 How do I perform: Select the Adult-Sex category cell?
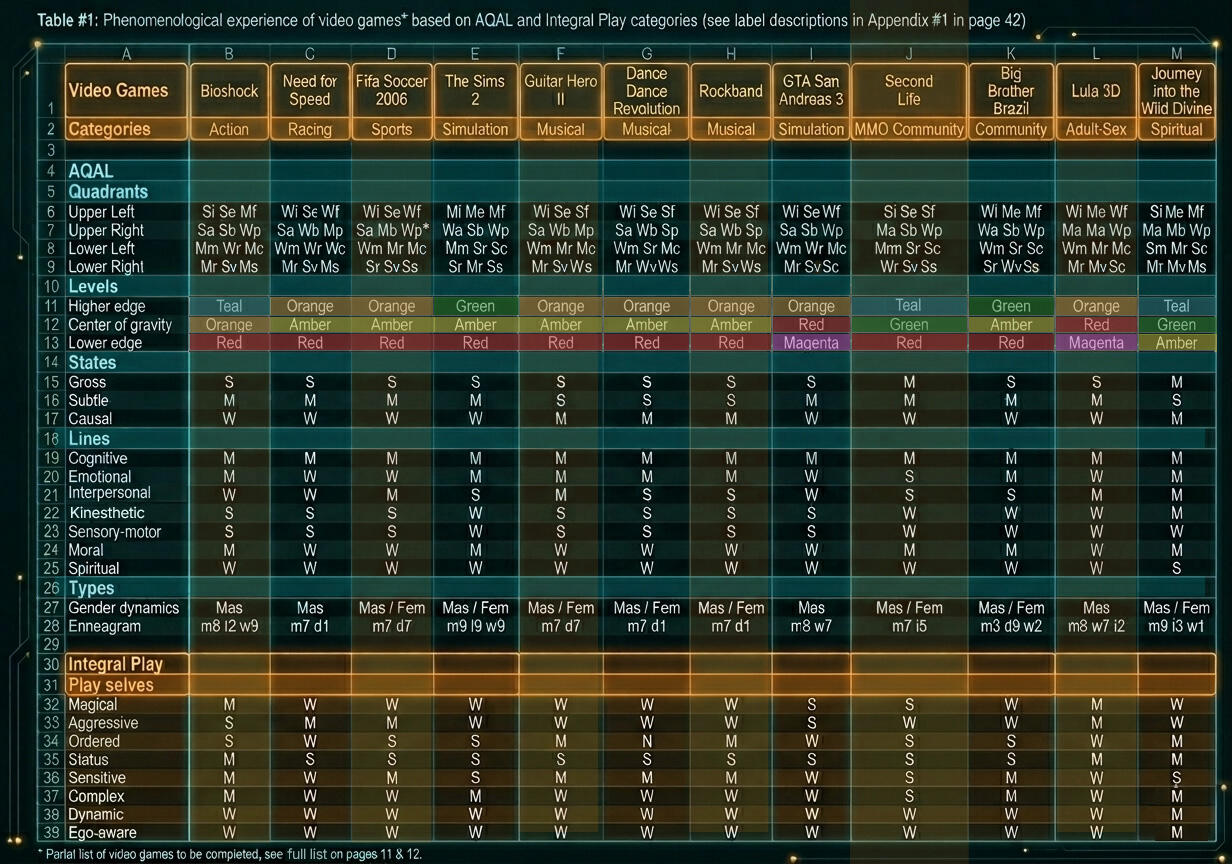point(1096,129)
